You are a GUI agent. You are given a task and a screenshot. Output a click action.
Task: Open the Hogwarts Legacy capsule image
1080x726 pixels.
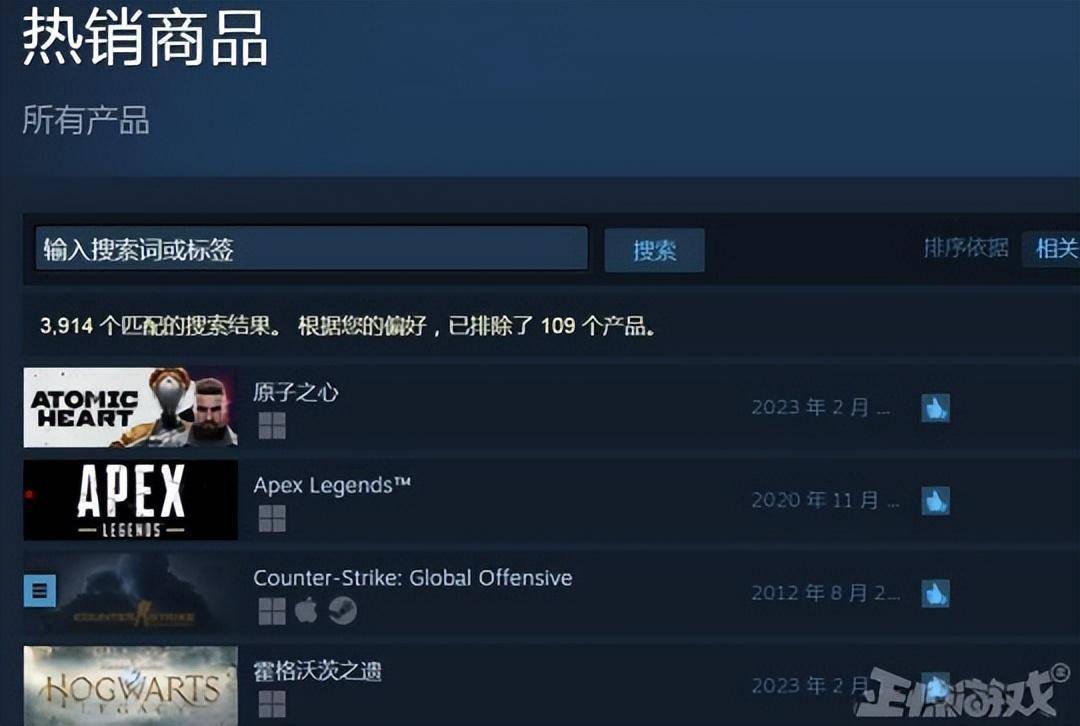(x=131, y=685)
